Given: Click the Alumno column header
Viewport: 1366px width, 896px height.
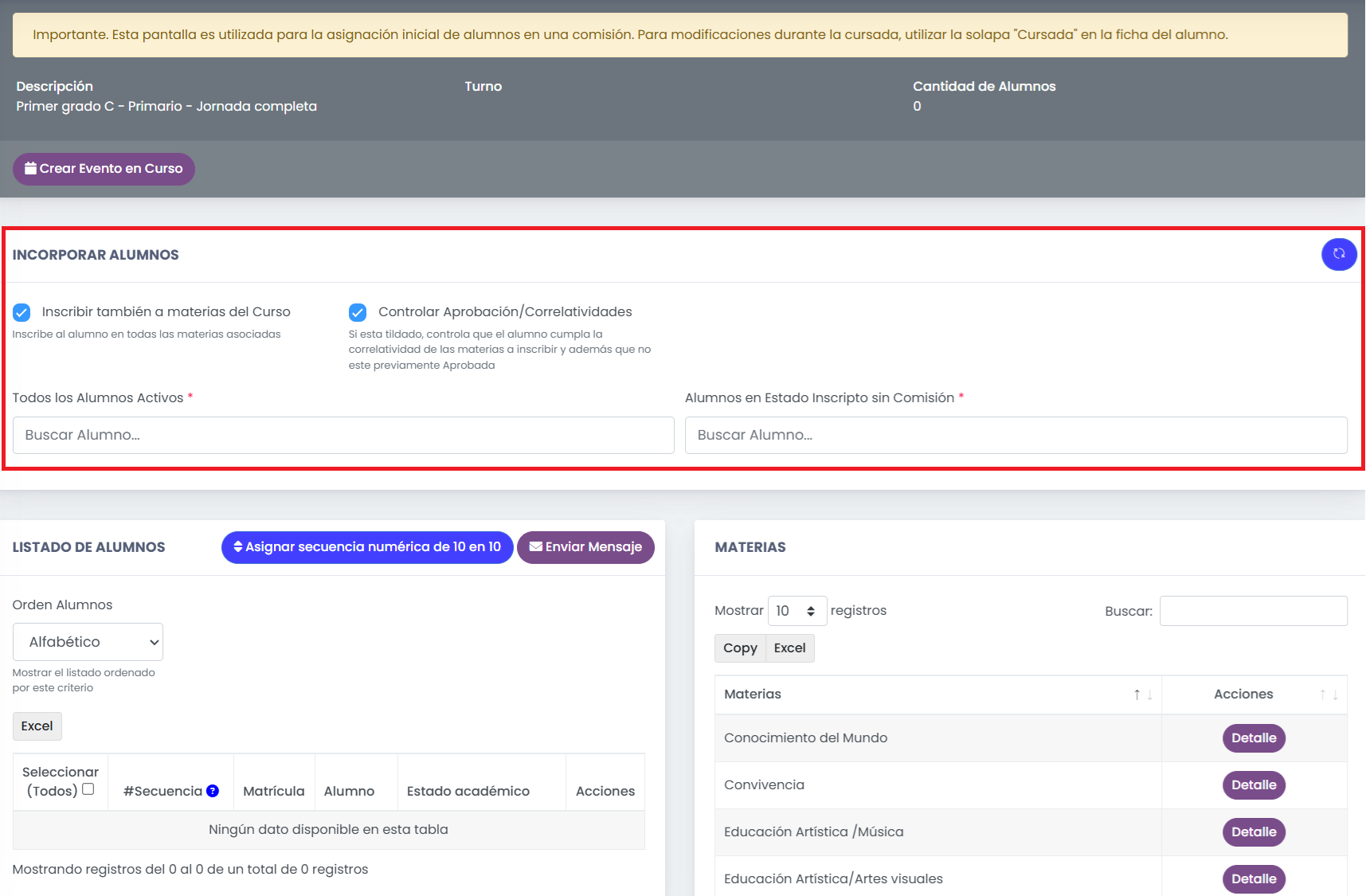Looking at the screenshot, I should tap(349, 791).
